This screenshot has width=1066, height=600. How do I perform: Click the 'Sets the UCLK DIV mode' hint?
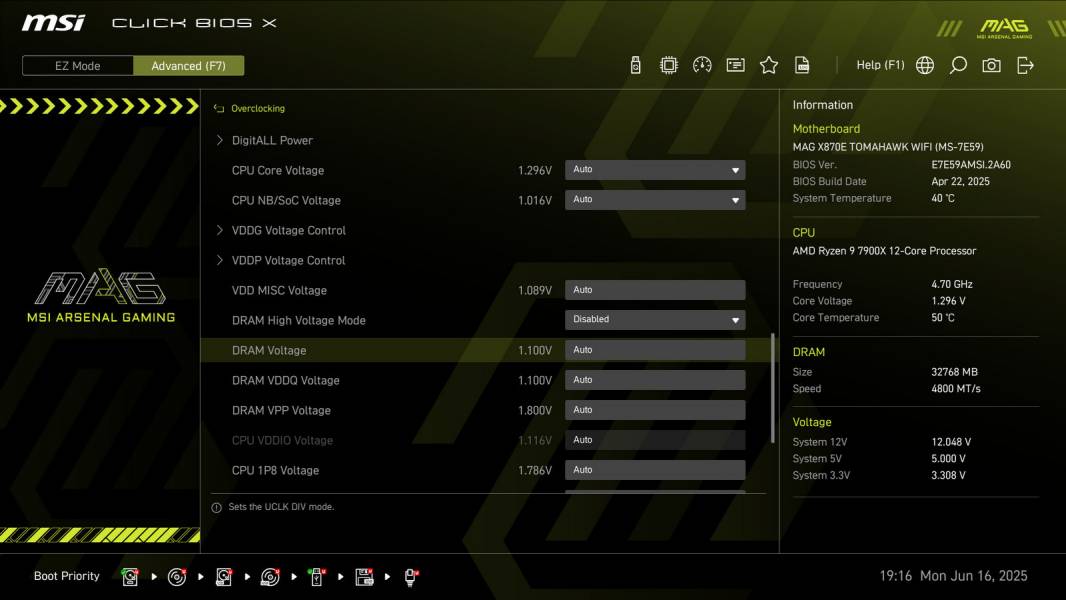[x=281, y=507]
